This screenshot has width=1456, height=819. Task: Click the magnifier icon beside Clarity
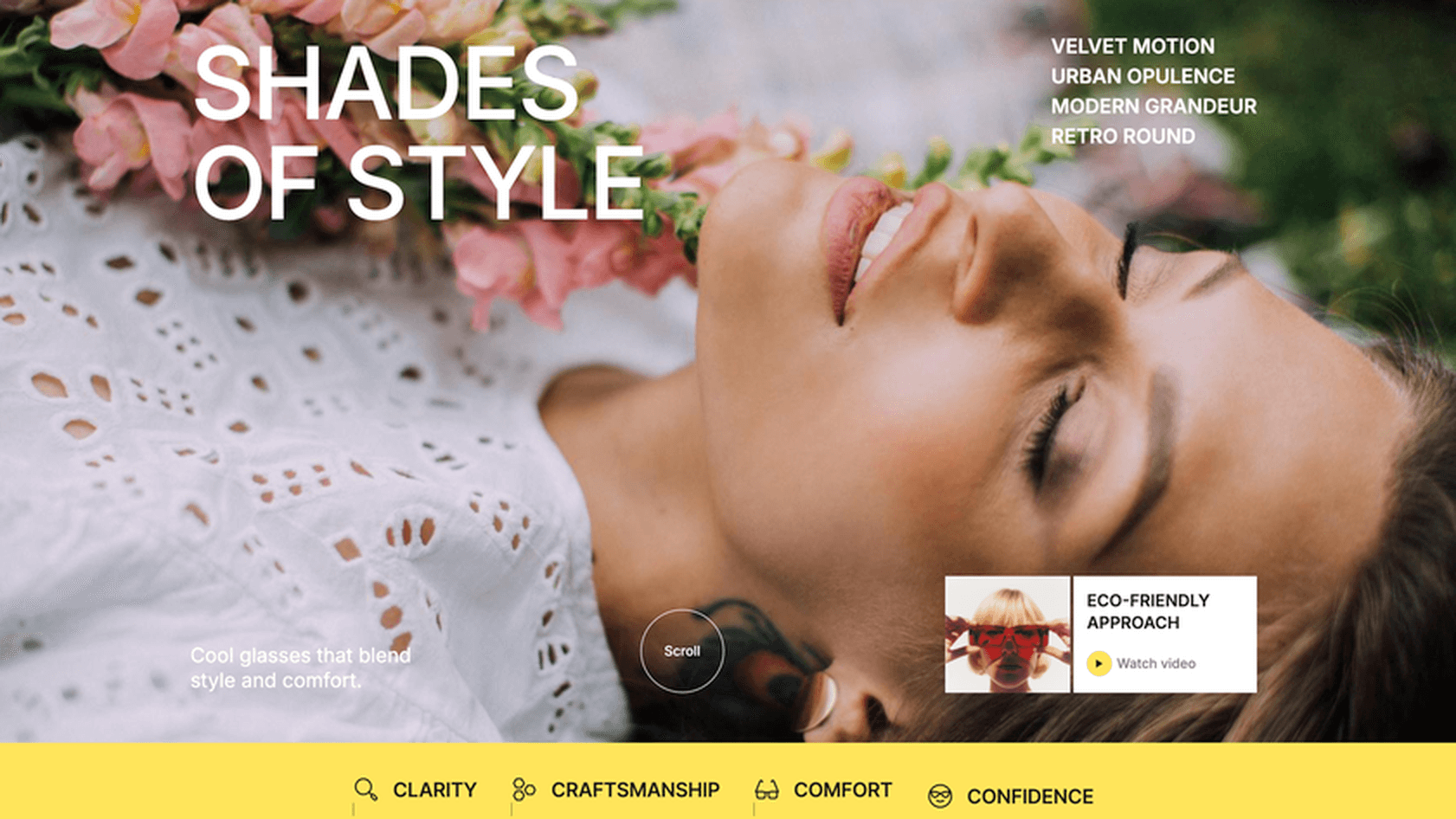(365, 789)
